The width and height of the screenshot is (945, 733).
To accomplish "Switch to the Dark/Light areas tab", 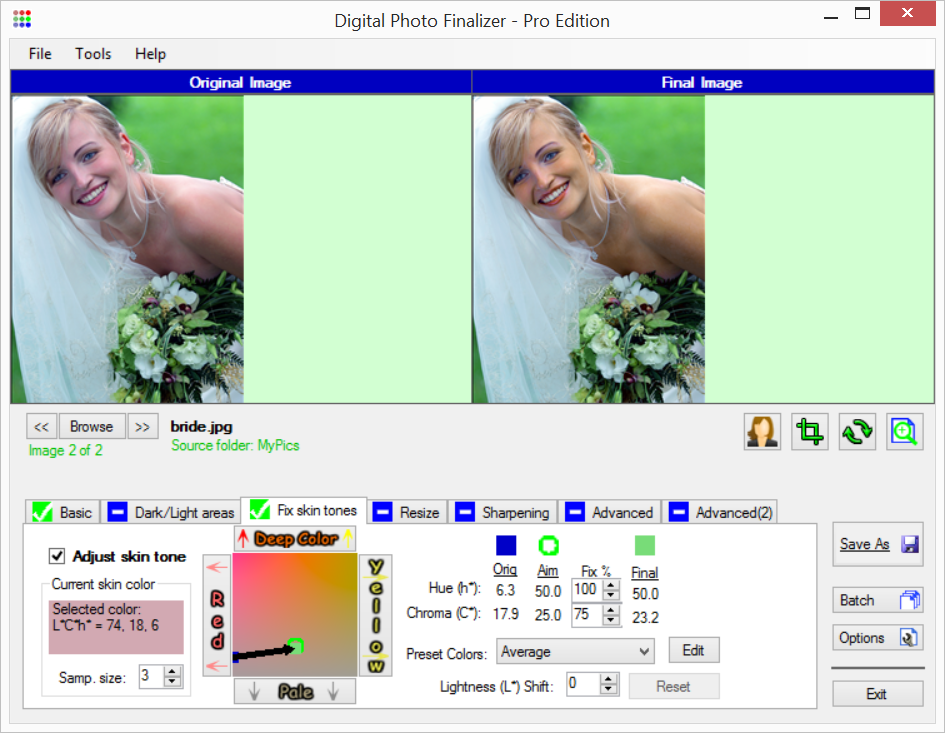I will coord(172,512).
